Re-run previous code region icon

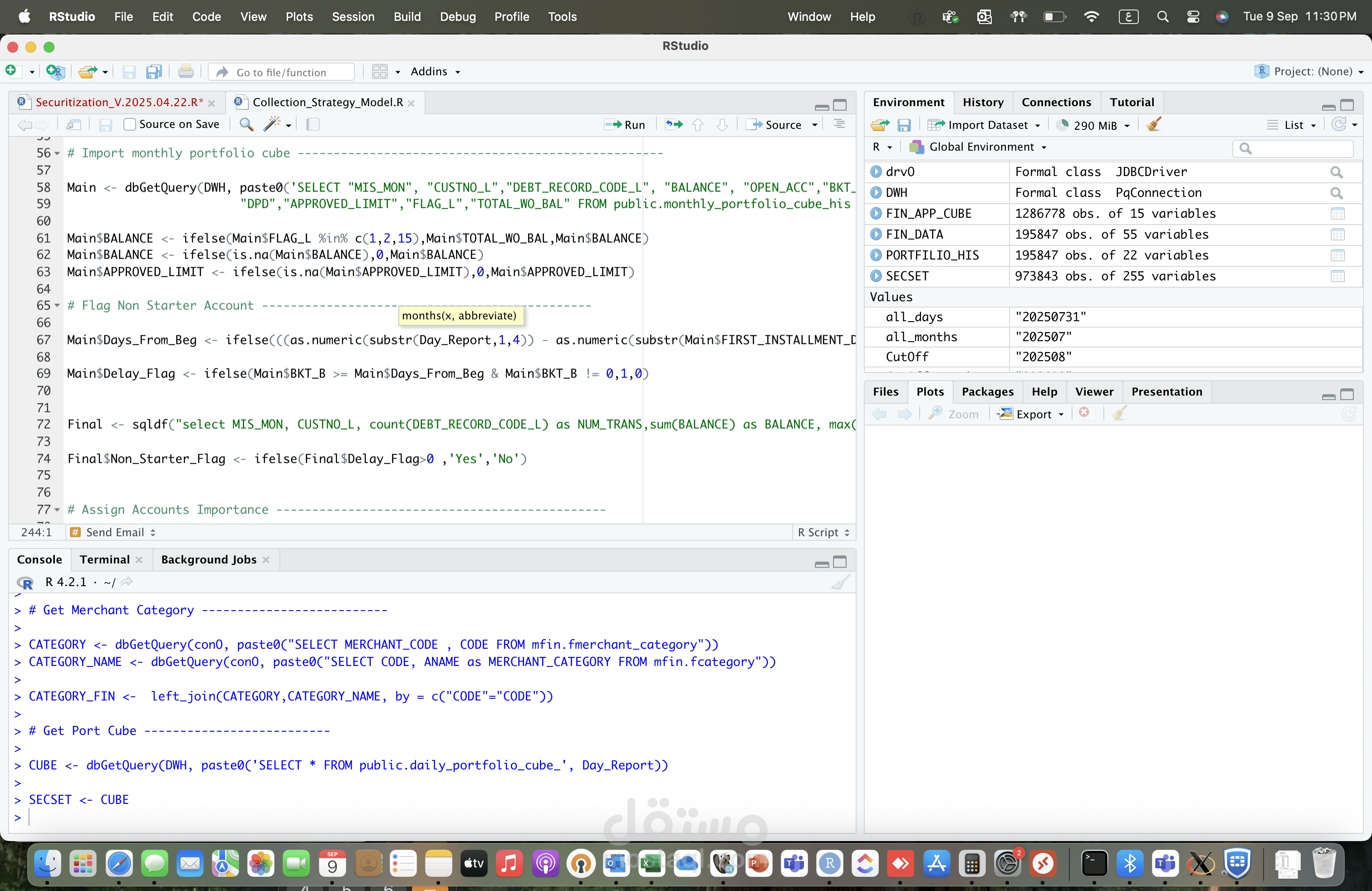pyautogui.click(x=673, y=124)
